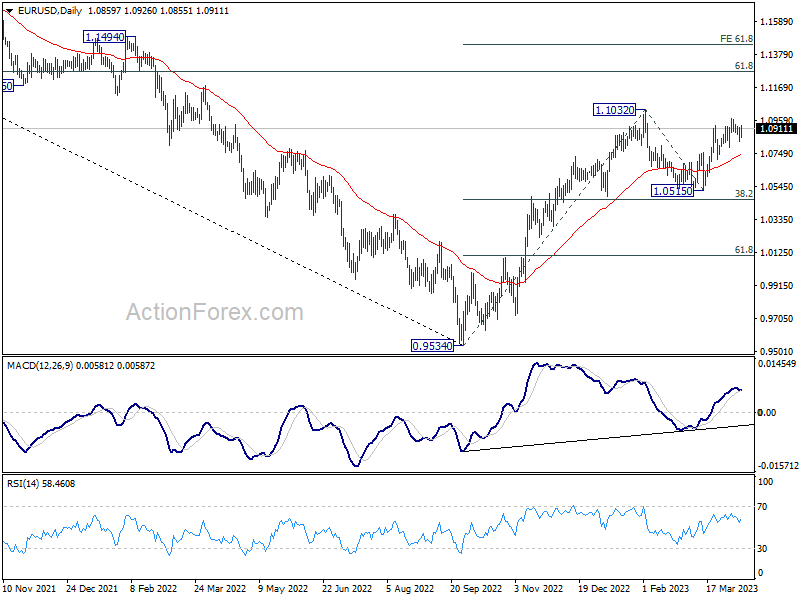
Task: Click the 38.2 retracement level label
Action: click(743, 193)
